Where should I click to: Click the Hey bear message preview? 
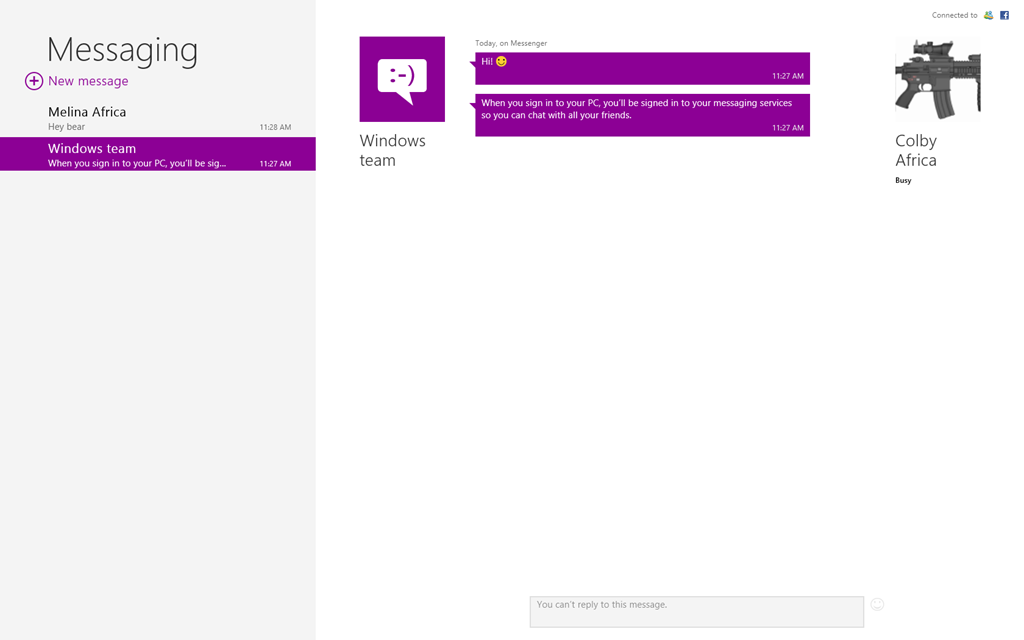[x=67, y=127]
